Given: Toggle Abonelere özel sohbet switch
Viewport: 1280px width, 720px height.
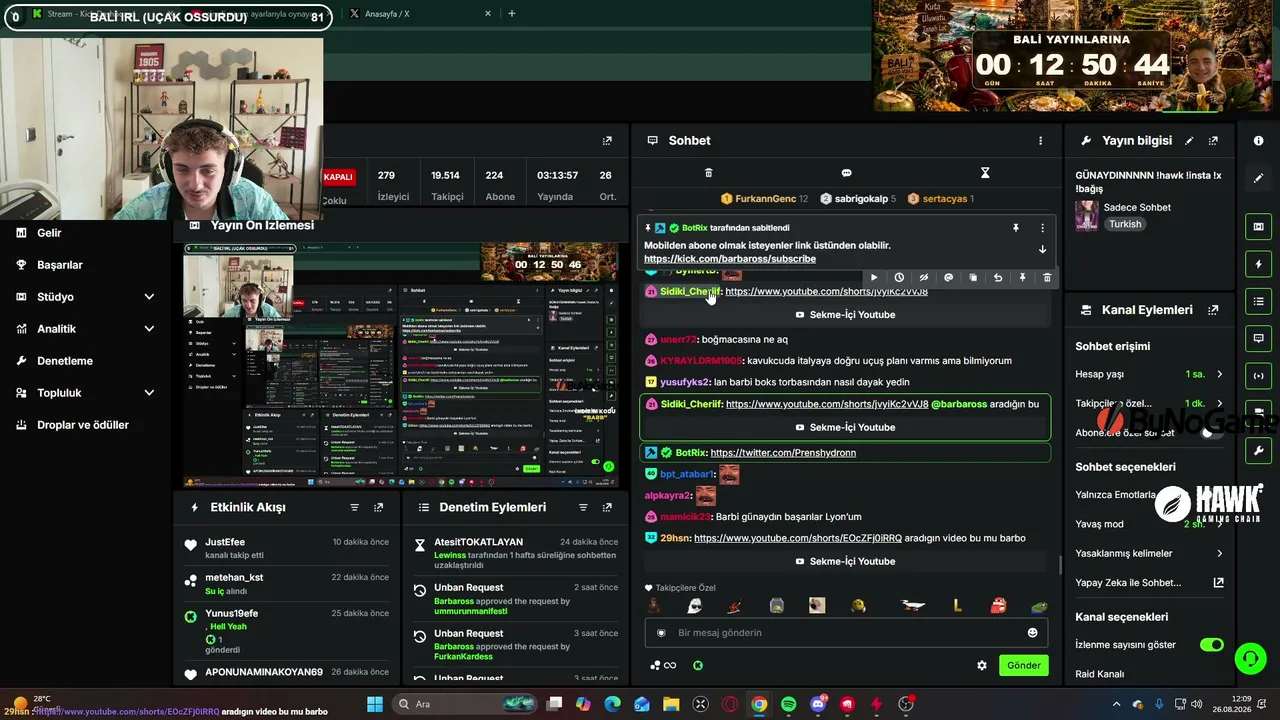Looking at the screenshot, I should click(1212, 432).
